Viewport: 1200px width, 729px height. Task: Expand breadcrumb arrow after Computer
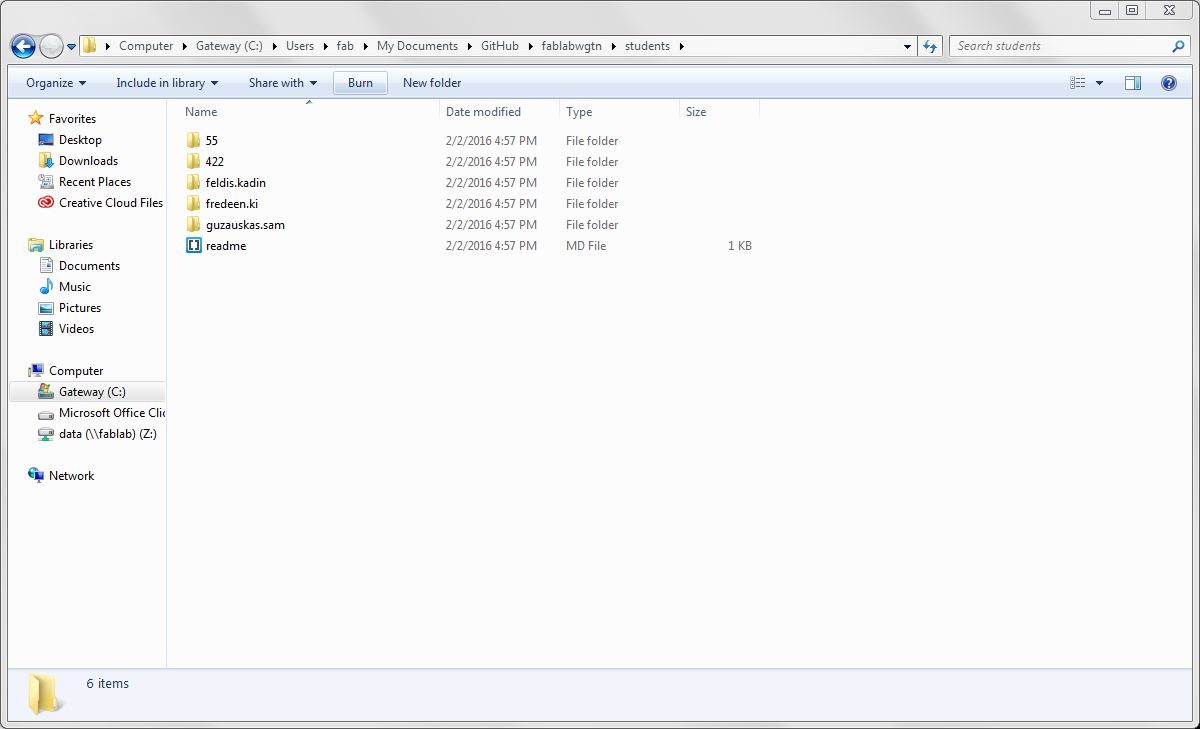[x=185, y=46]
